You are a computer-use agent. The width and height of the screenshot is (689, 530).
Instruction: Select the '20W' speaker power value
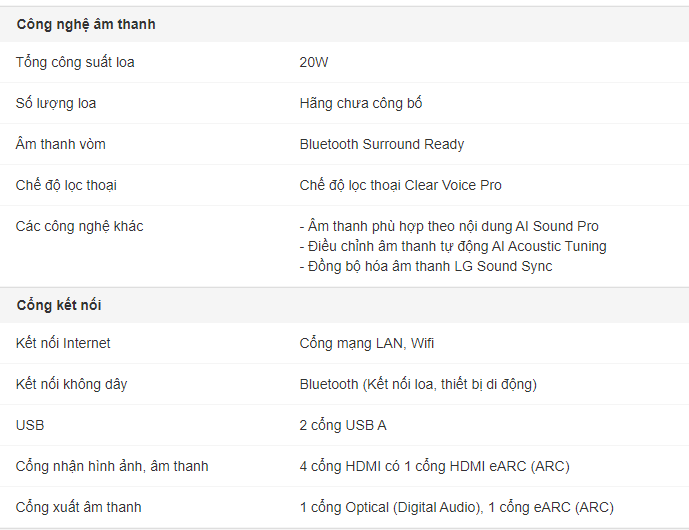tap(314, 62)
